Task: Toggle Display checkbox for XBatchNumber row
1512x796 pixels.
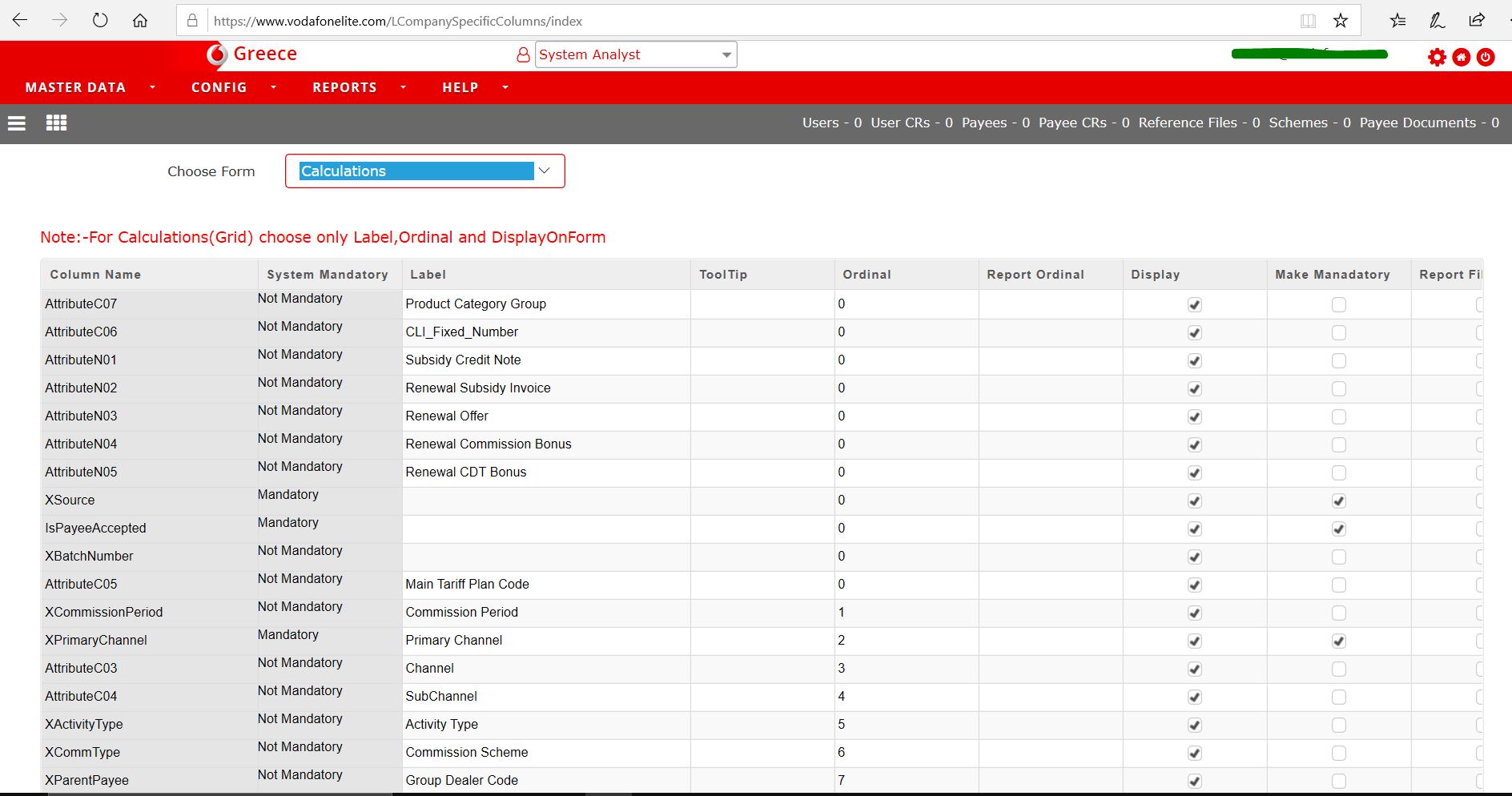Action: coord(1195,557)
